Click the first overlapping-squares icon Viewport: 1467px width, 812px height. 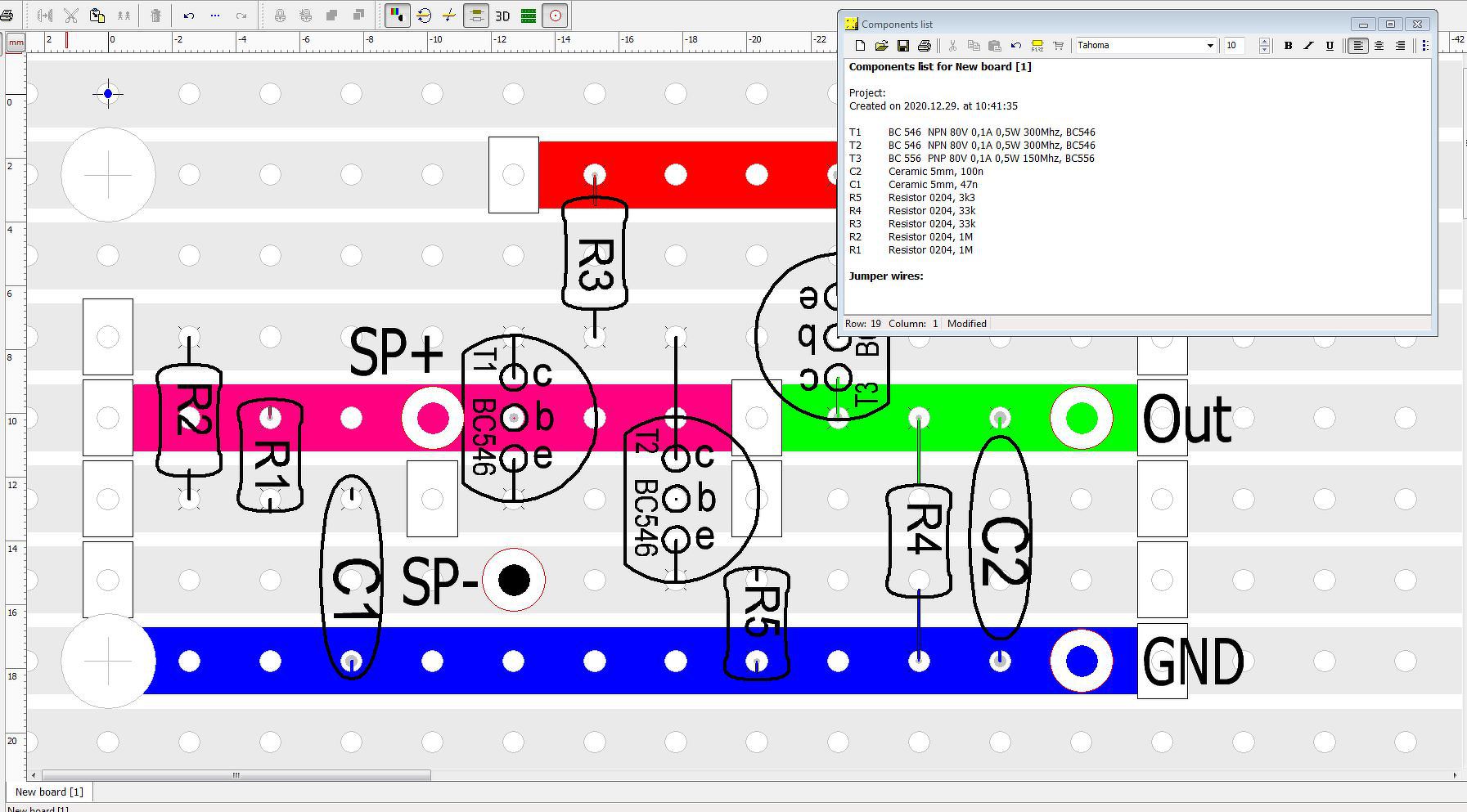pos(332,16)
